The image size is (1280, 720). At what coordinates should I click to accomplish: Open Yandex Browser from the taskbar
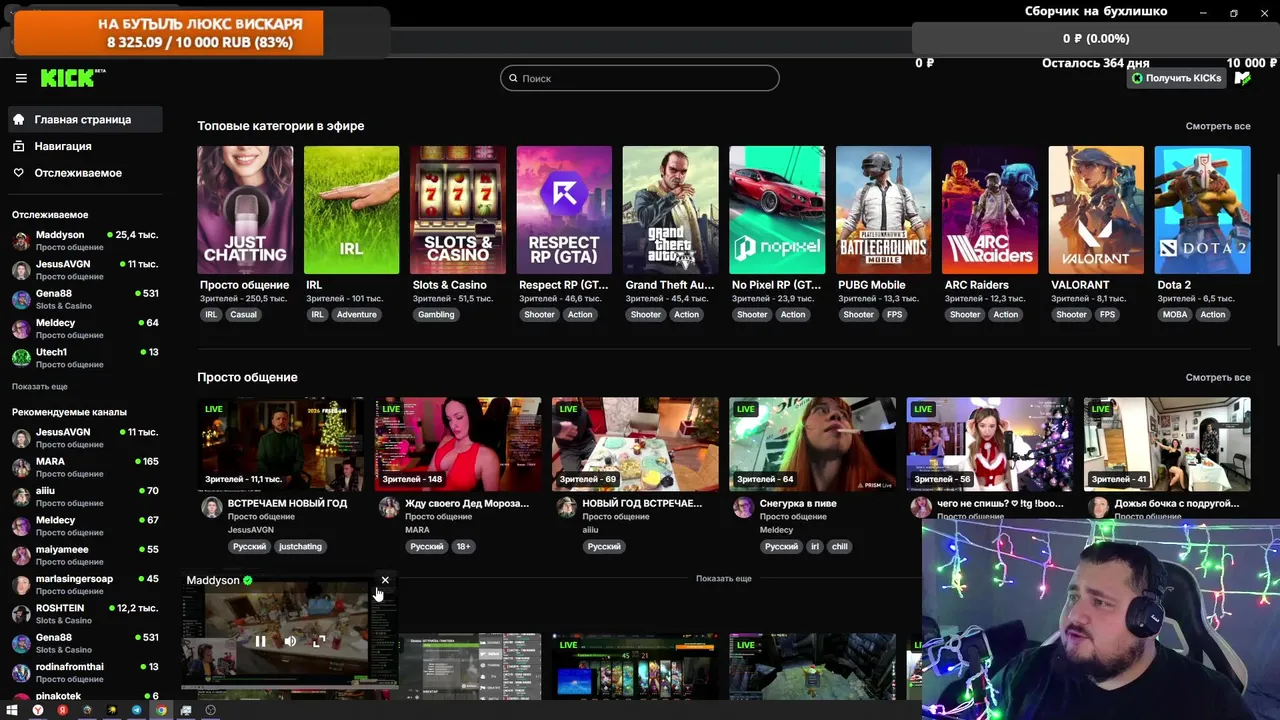pos(38,710)
